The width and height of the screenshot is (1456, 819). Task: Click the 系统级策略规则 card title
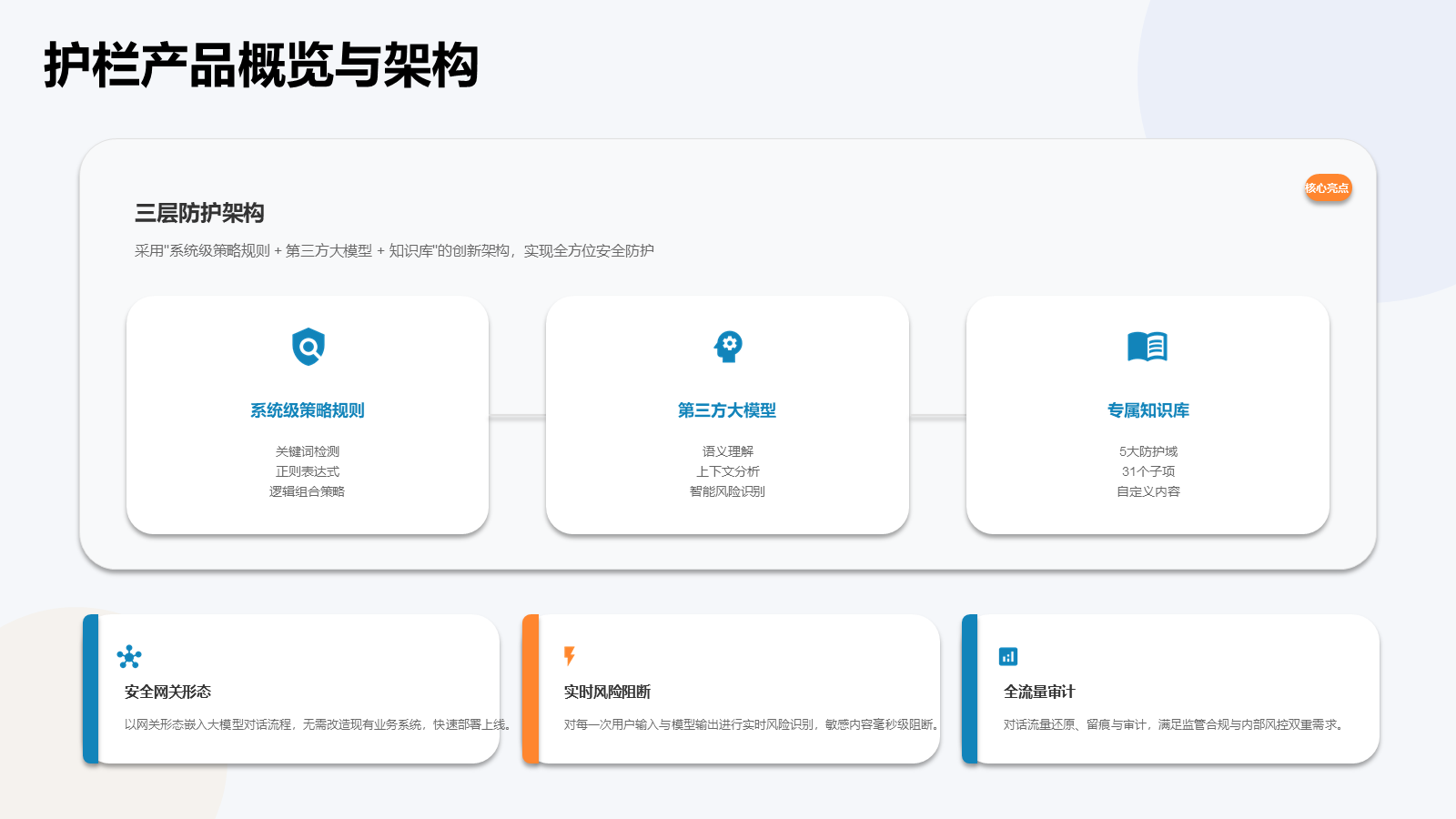[x=308, y=410]
